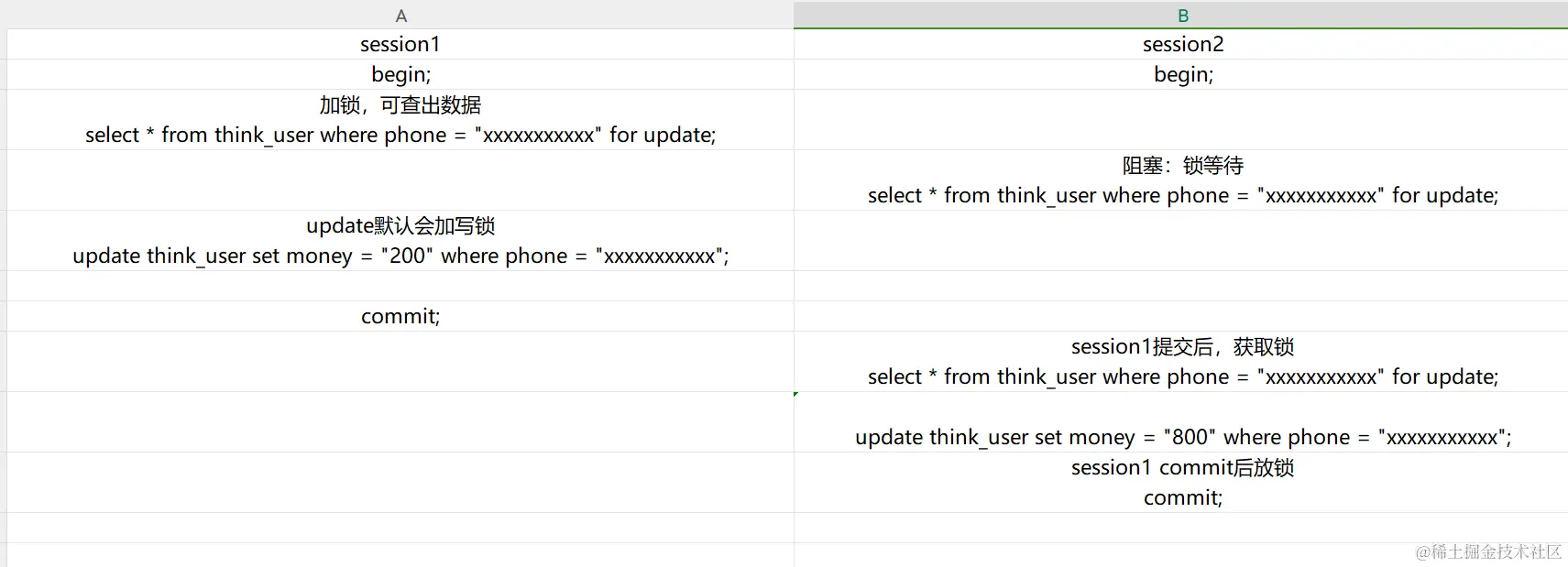1568x567 pixels.
Task: Select the column A header
Action: tap(400, 16)
